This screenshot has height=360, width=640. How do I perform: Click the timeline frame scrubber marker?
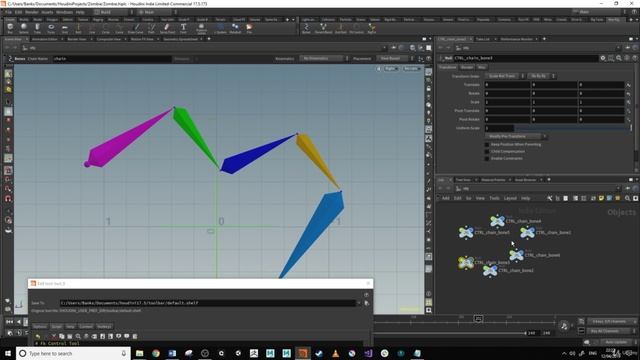coord(478,318)
